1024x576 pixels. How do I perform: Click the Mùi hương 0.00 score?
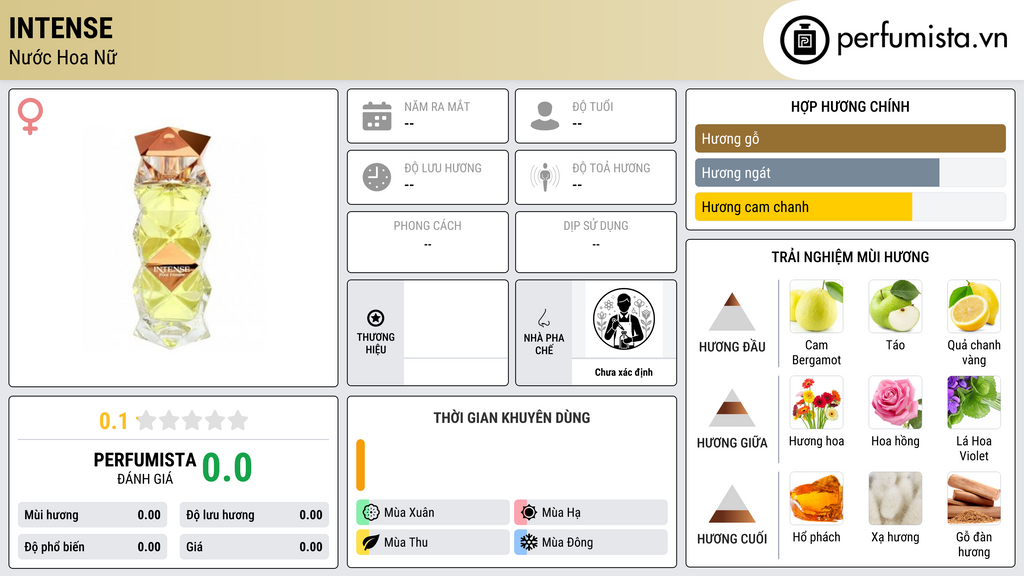point(93,515)
